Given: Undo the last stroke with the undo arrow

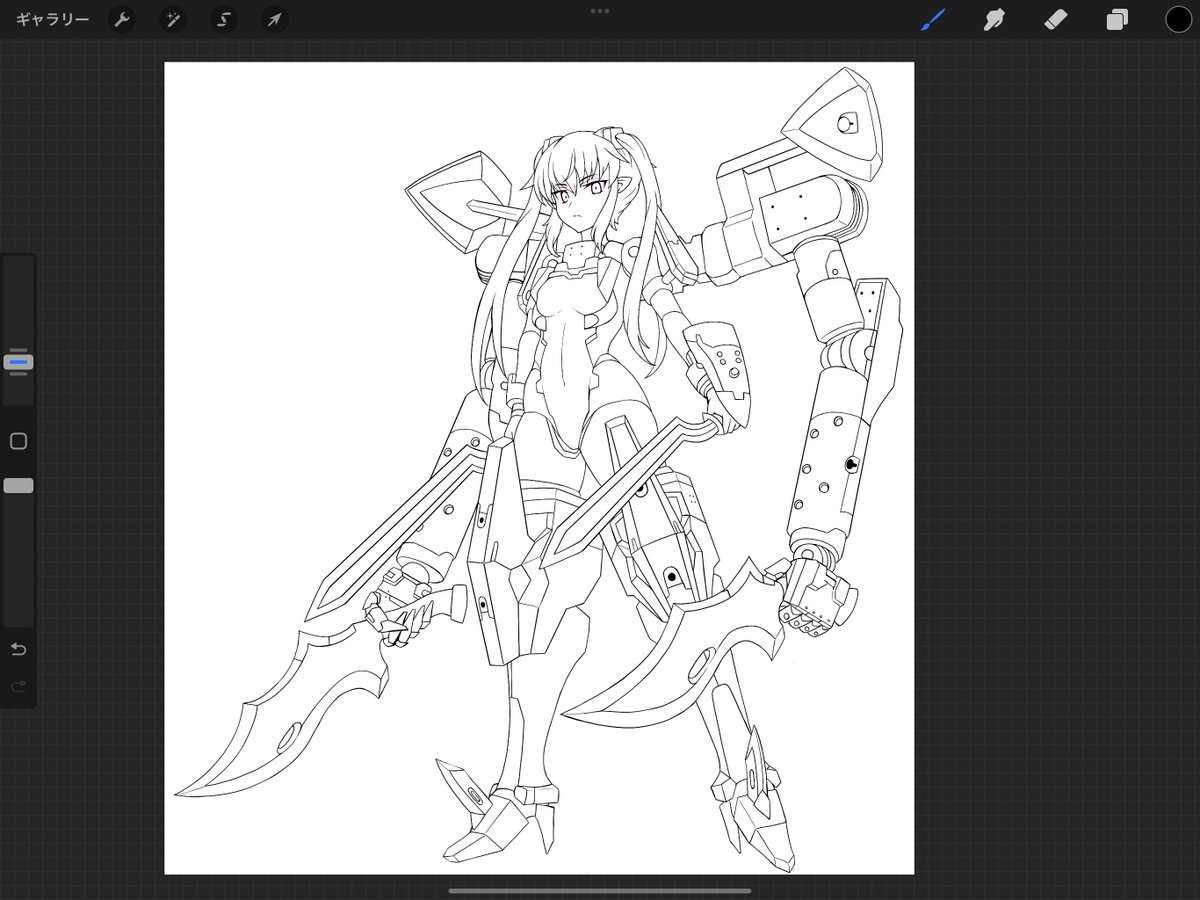Looking at the screenshot, I should 18,650.
